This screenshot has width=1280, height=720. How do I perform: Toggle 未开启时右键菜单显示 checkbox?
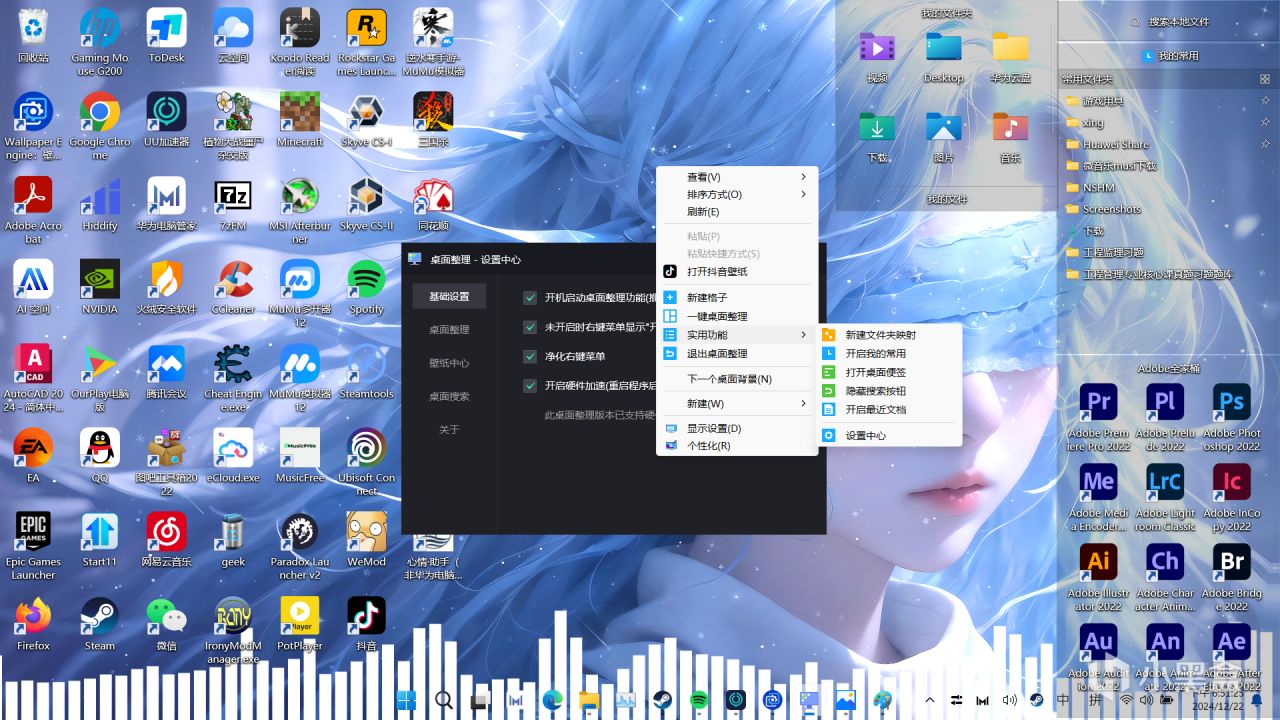click(530, 327)
